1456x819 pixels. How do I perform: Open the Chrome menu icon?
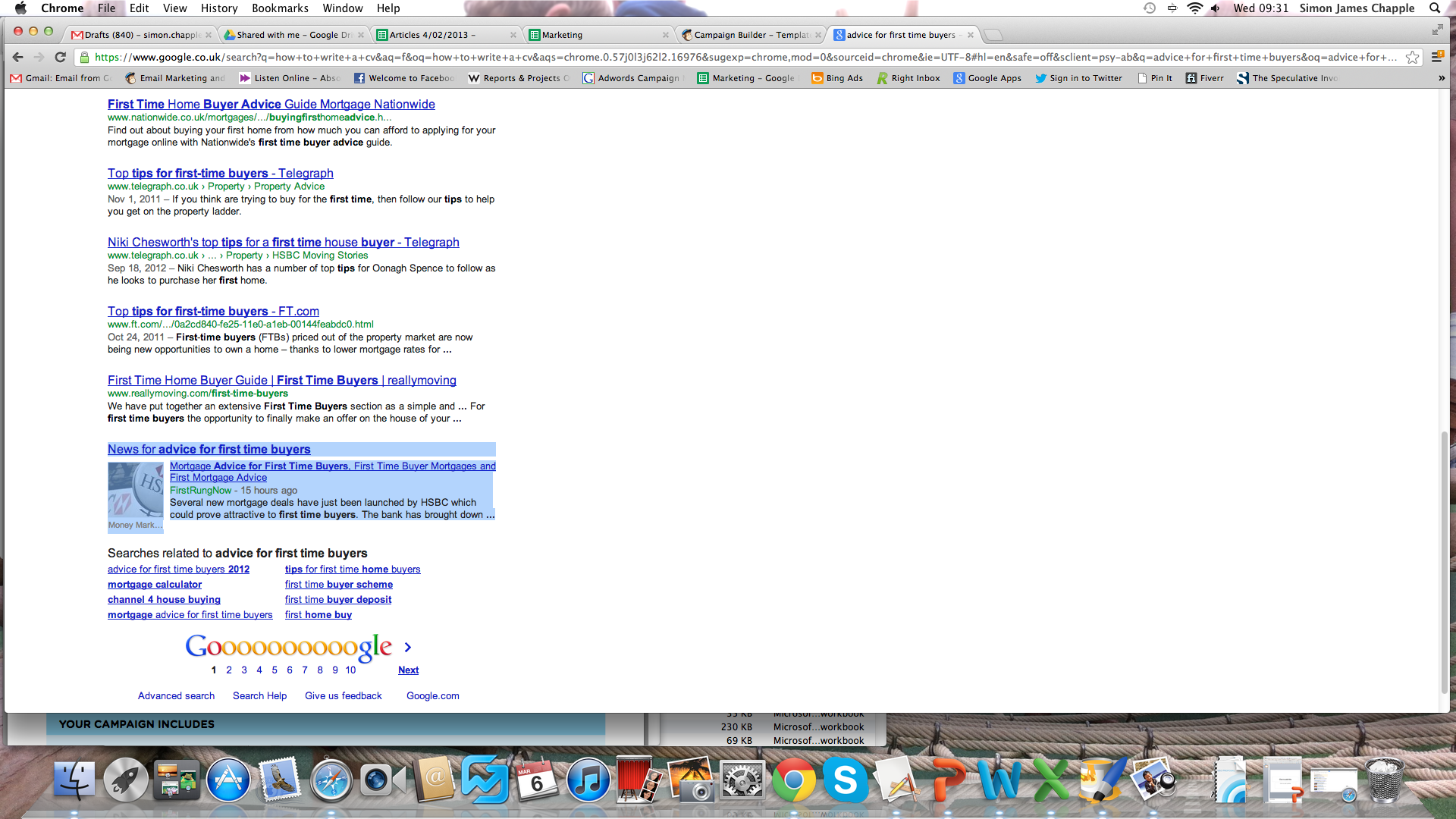coord(1436,57)
